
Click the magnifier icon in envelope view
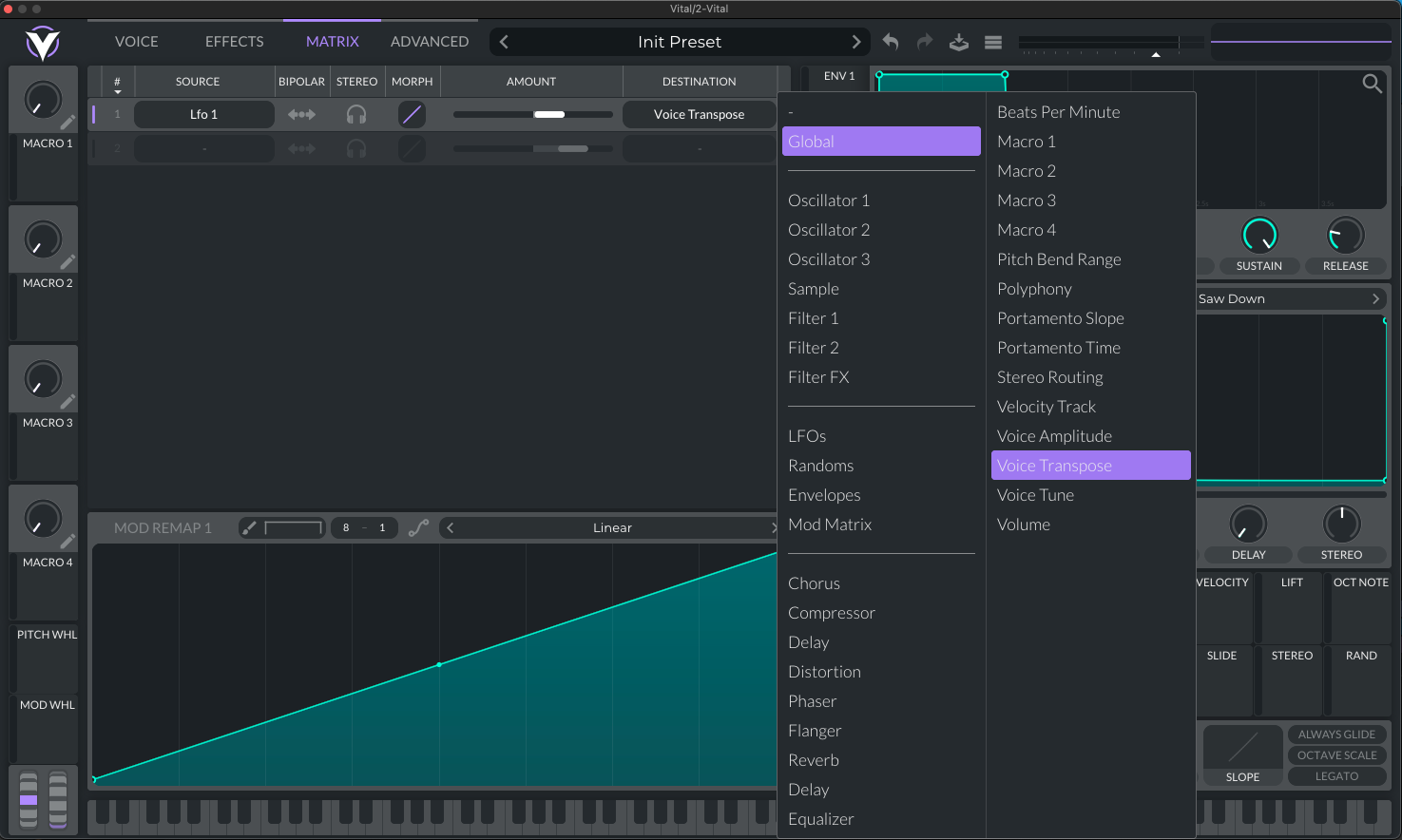click(1372, 84)
